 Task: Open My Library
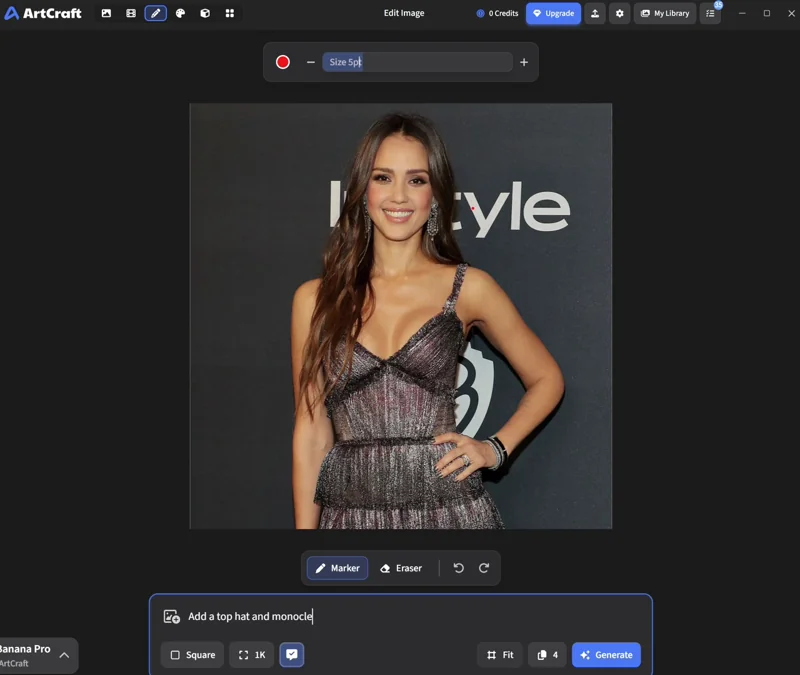pos(665,13)
